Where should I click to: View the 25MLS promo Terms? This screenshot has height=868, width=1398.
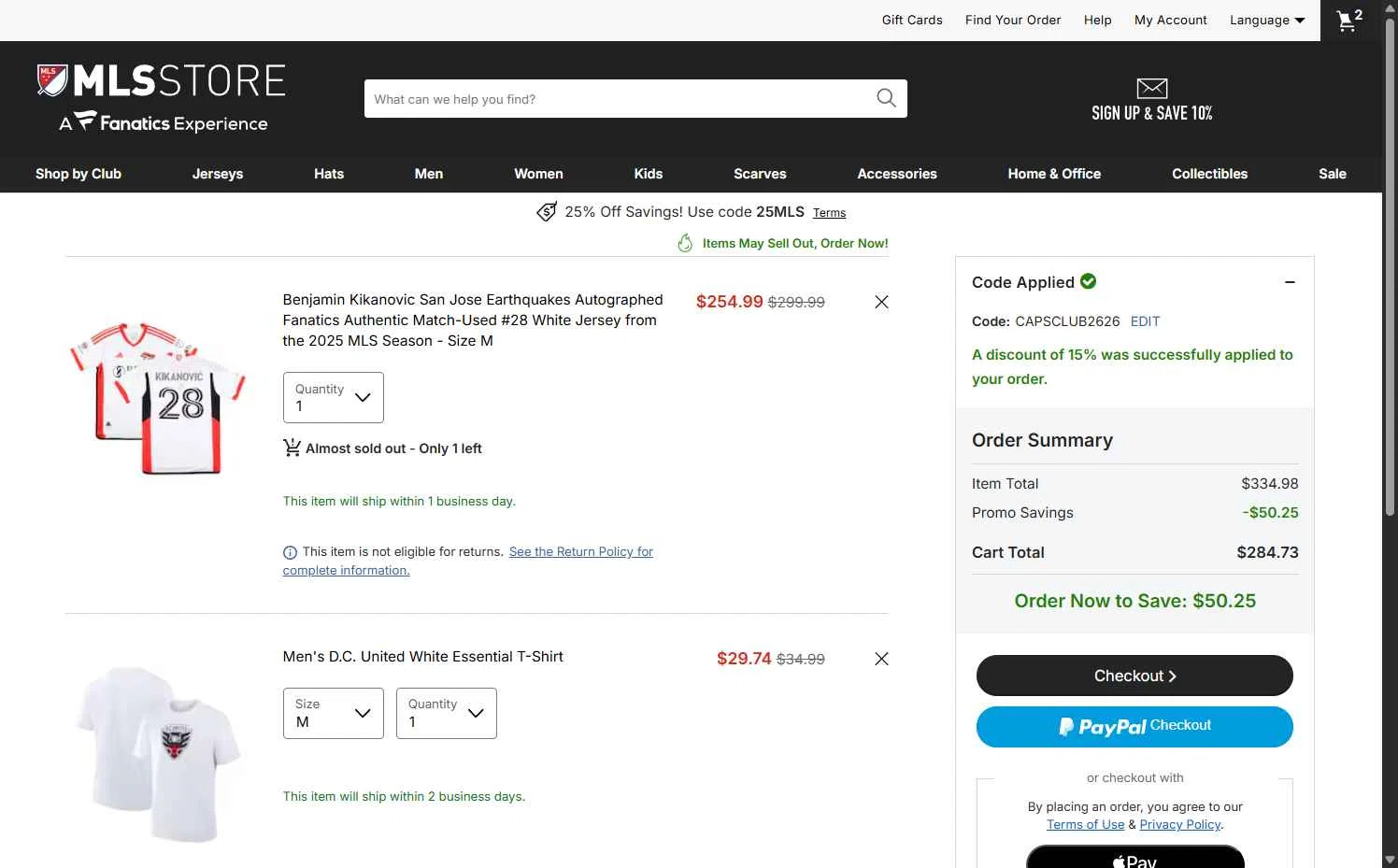click(x=829, y=213)
